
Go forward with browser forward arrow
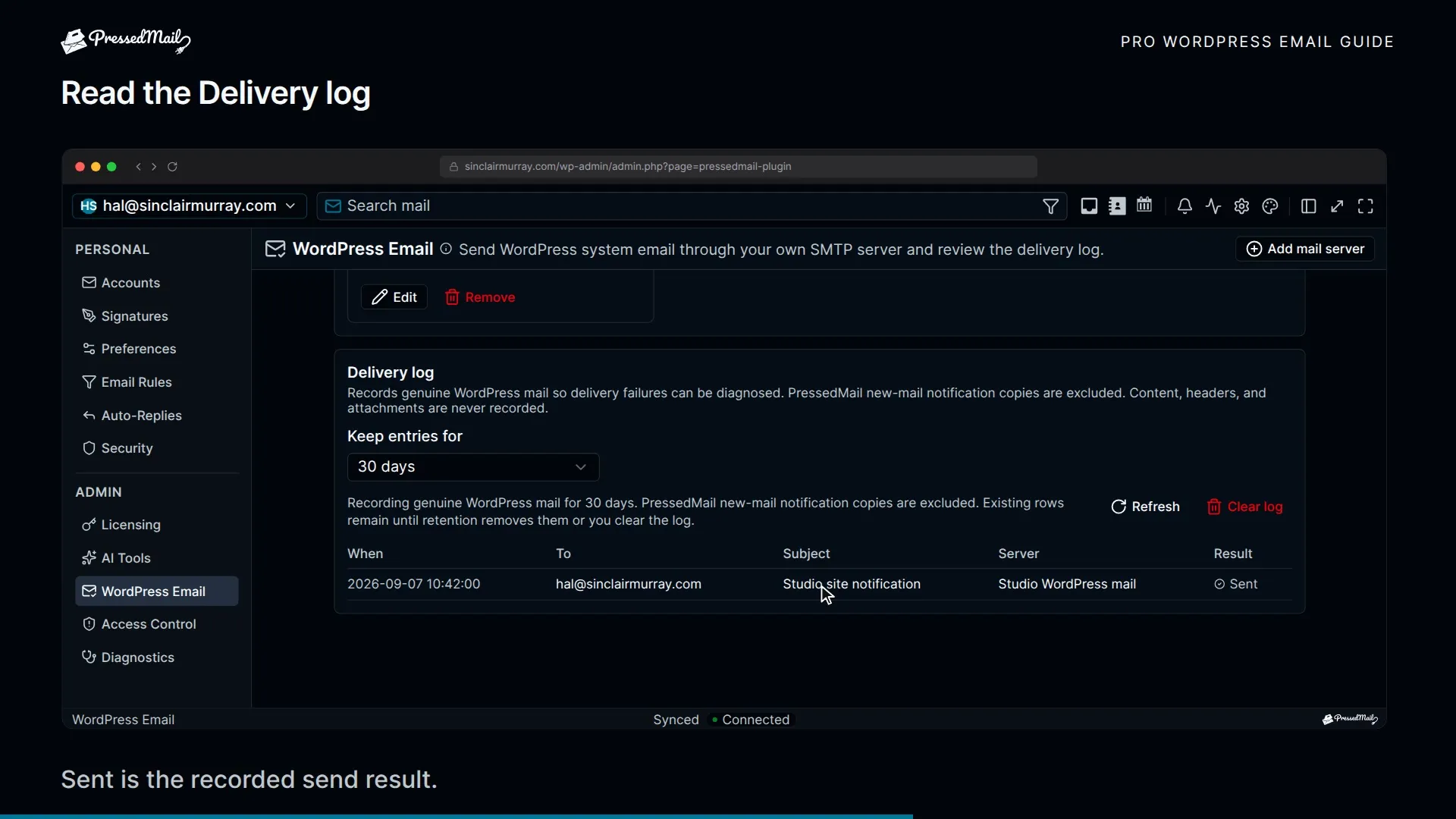(x=154, y=167)
